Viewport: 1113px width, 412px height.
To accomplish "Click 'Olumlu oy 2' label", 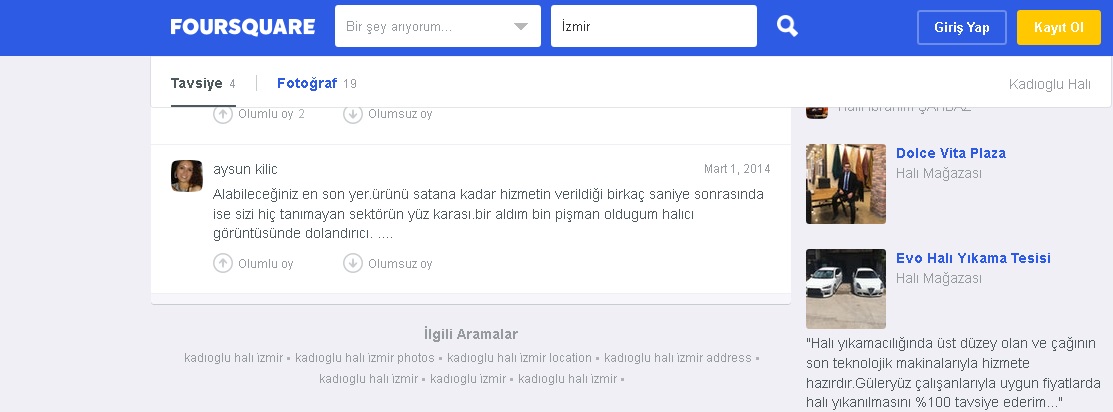I will pos(271,114).
